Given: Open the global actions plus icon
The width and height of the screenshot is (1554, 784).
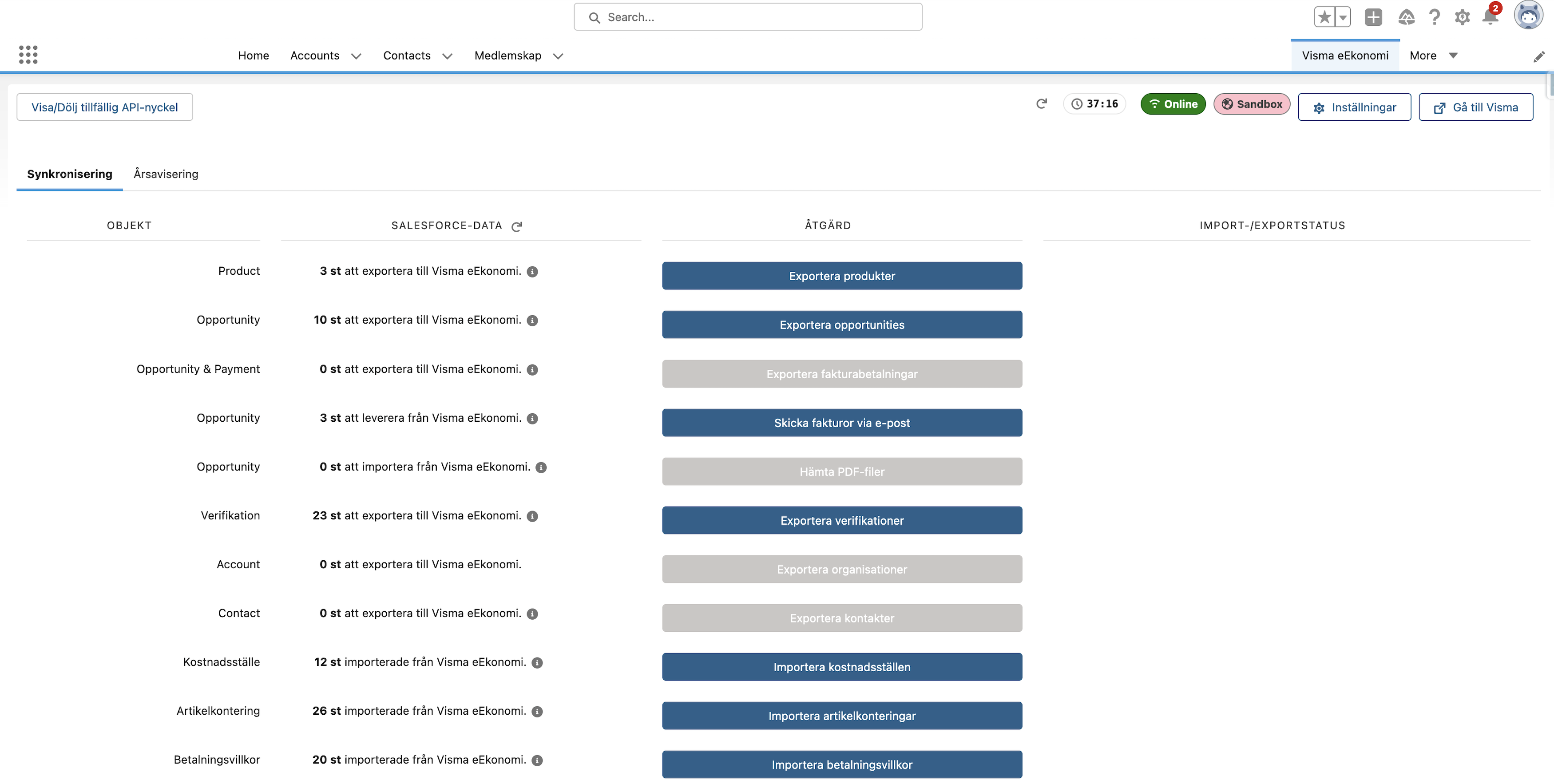Looking at the screenshot, I should click(1374, 17).
